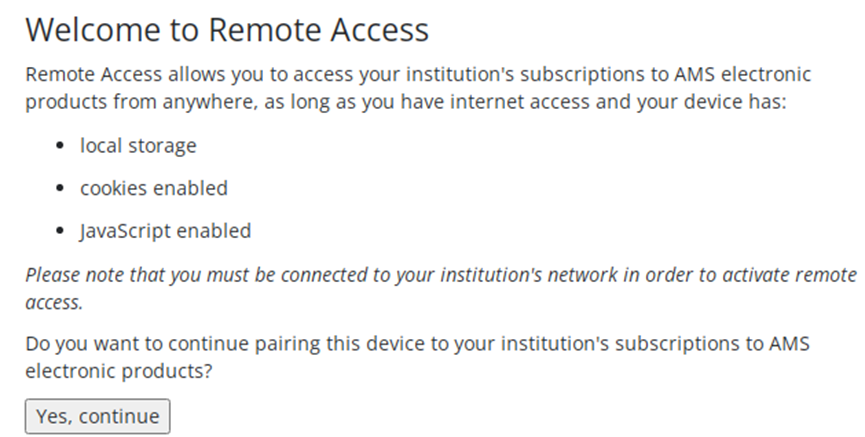The image size is (865, 437).
Task: Click the italic note about institution's network
Action: (x=441, y=288)
